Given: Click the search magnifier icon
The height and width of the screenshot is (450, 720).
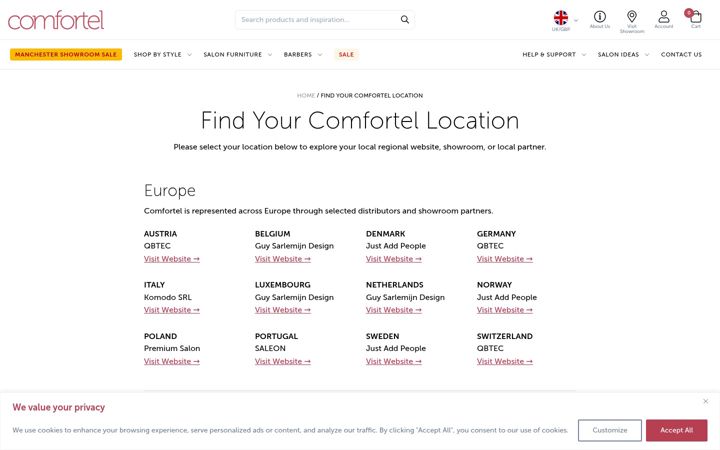Looking at the screenshot, I should click(x=405, y=19).
